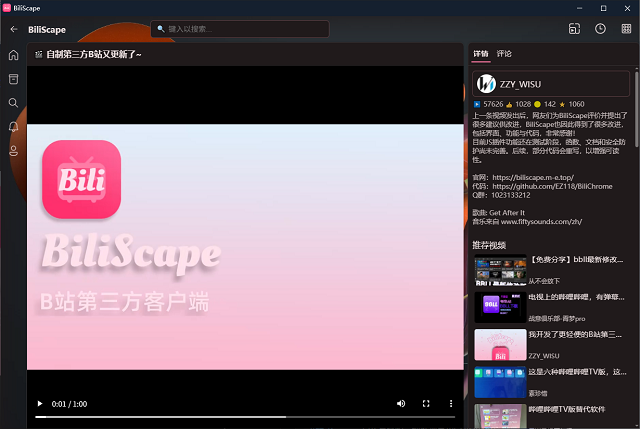Open thumbnail for 我开发了更轻便的B站第三 video
The width and height of the screenshot is (640, 429).
(x=500, y=345)
